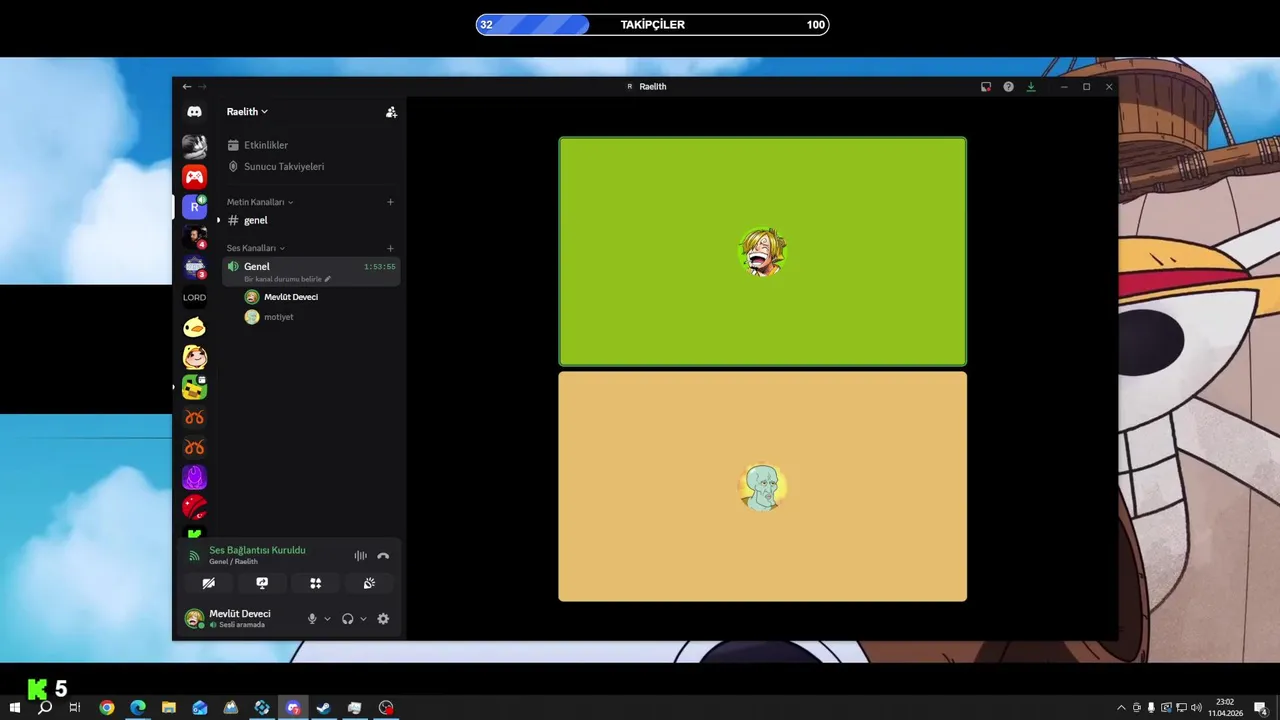The width and height of the screenshot is (1280, 720).
Task: Open the red Turkish flag server icon
Action: coord(194,507)
